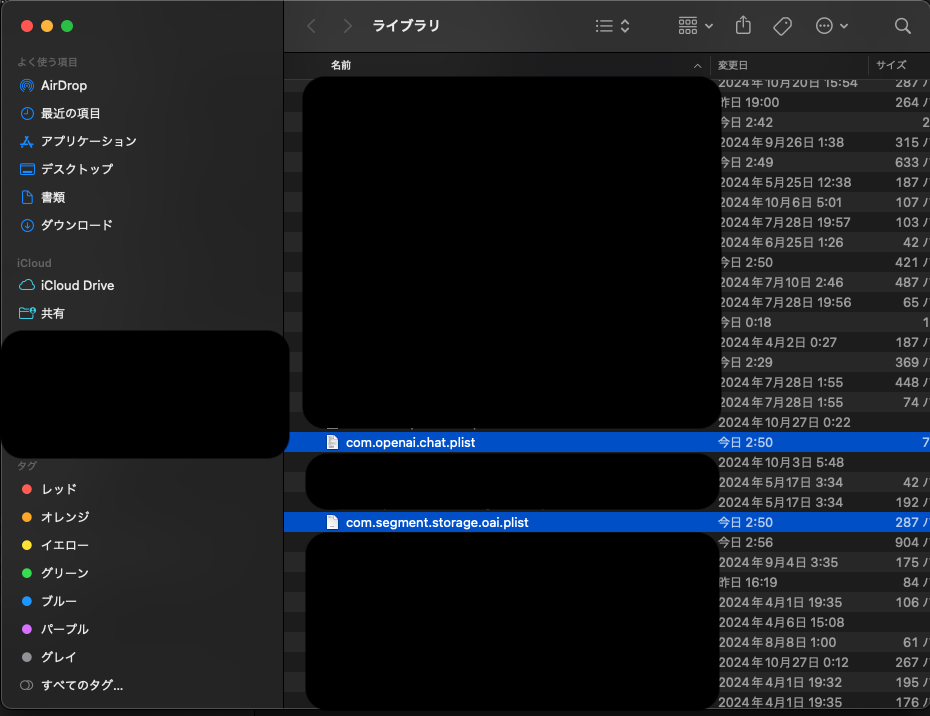
Task: Click 昨日 16:19 date cell
Action: click(x=748, y=583)
